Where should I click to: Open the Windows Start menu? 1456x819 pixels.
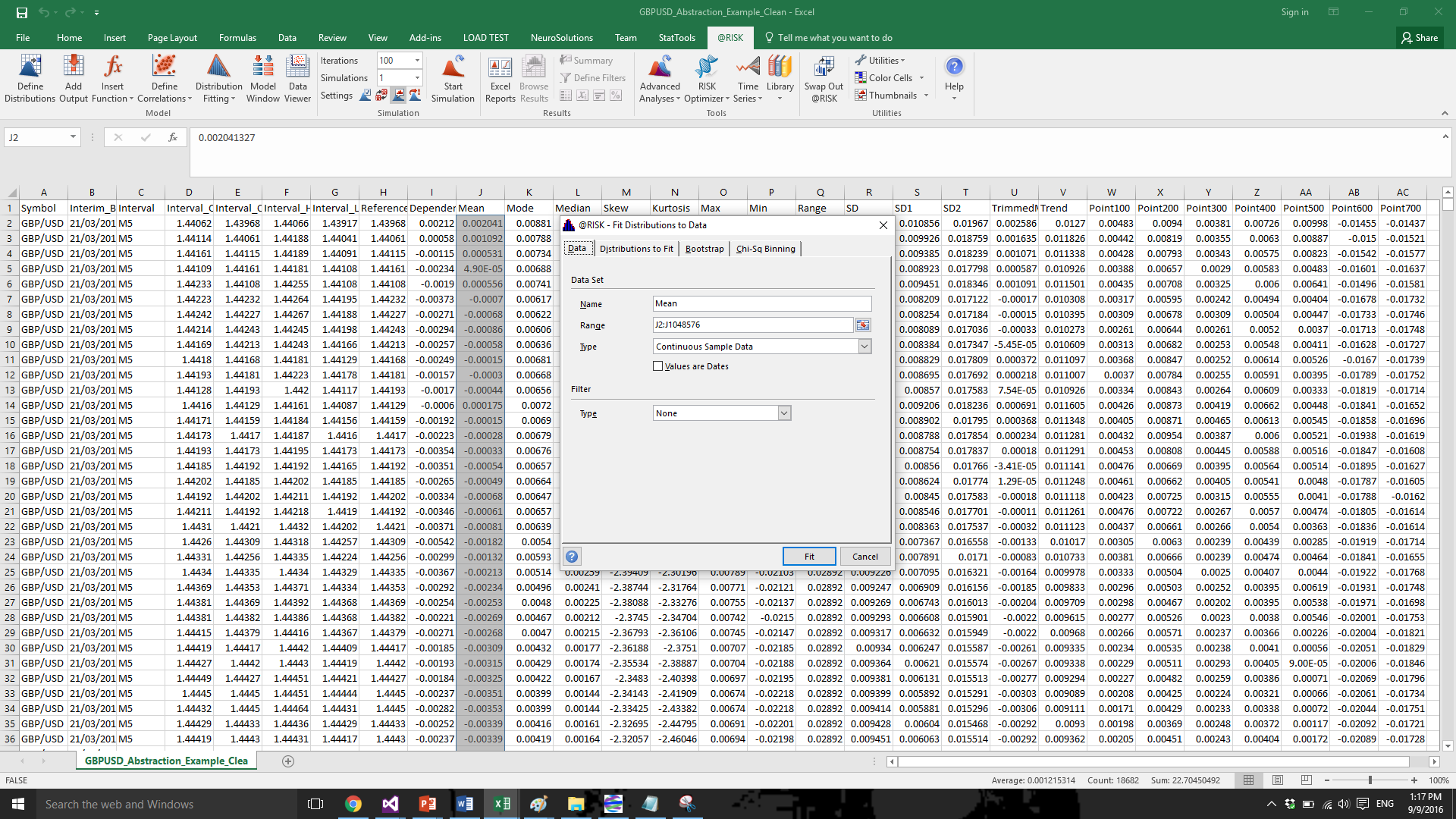18,804
